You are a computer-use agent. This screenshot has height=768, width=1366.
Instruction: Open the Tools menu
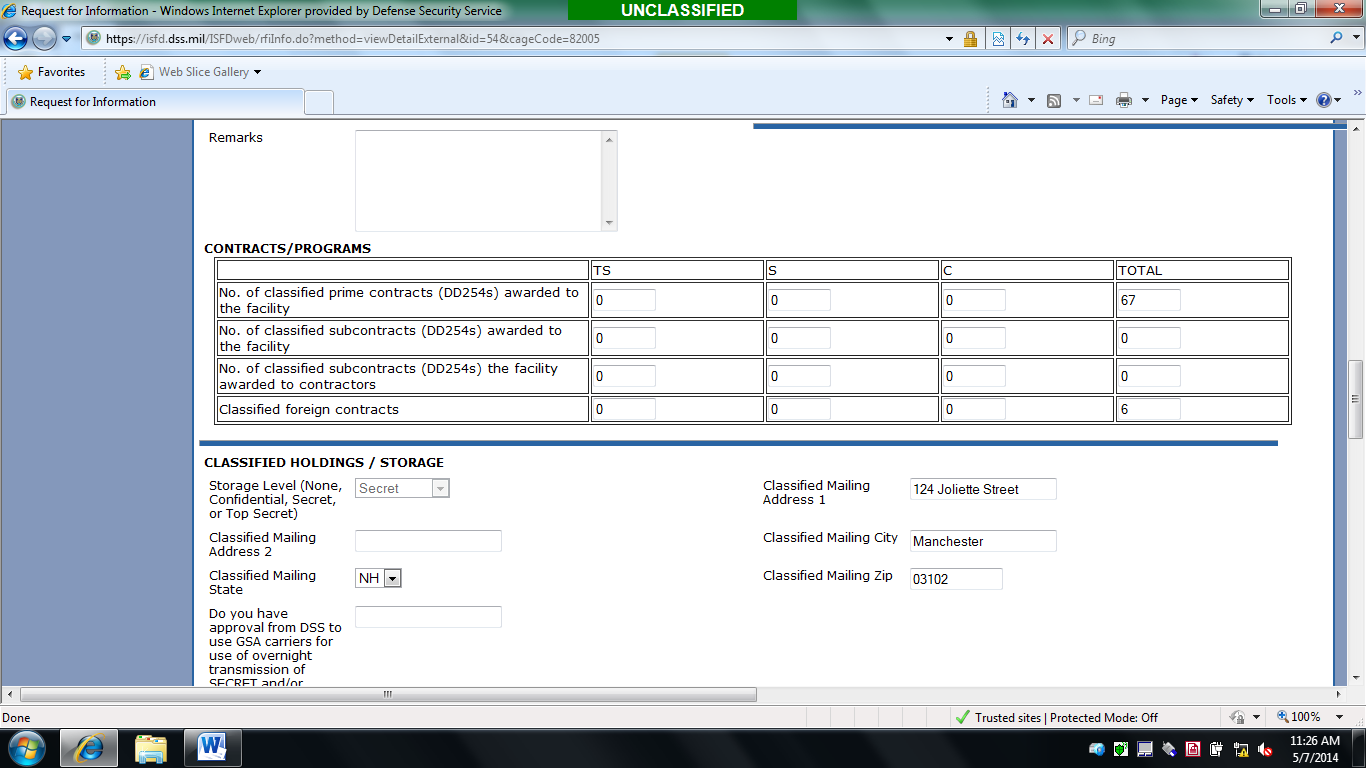click(x=1287, y=100)
